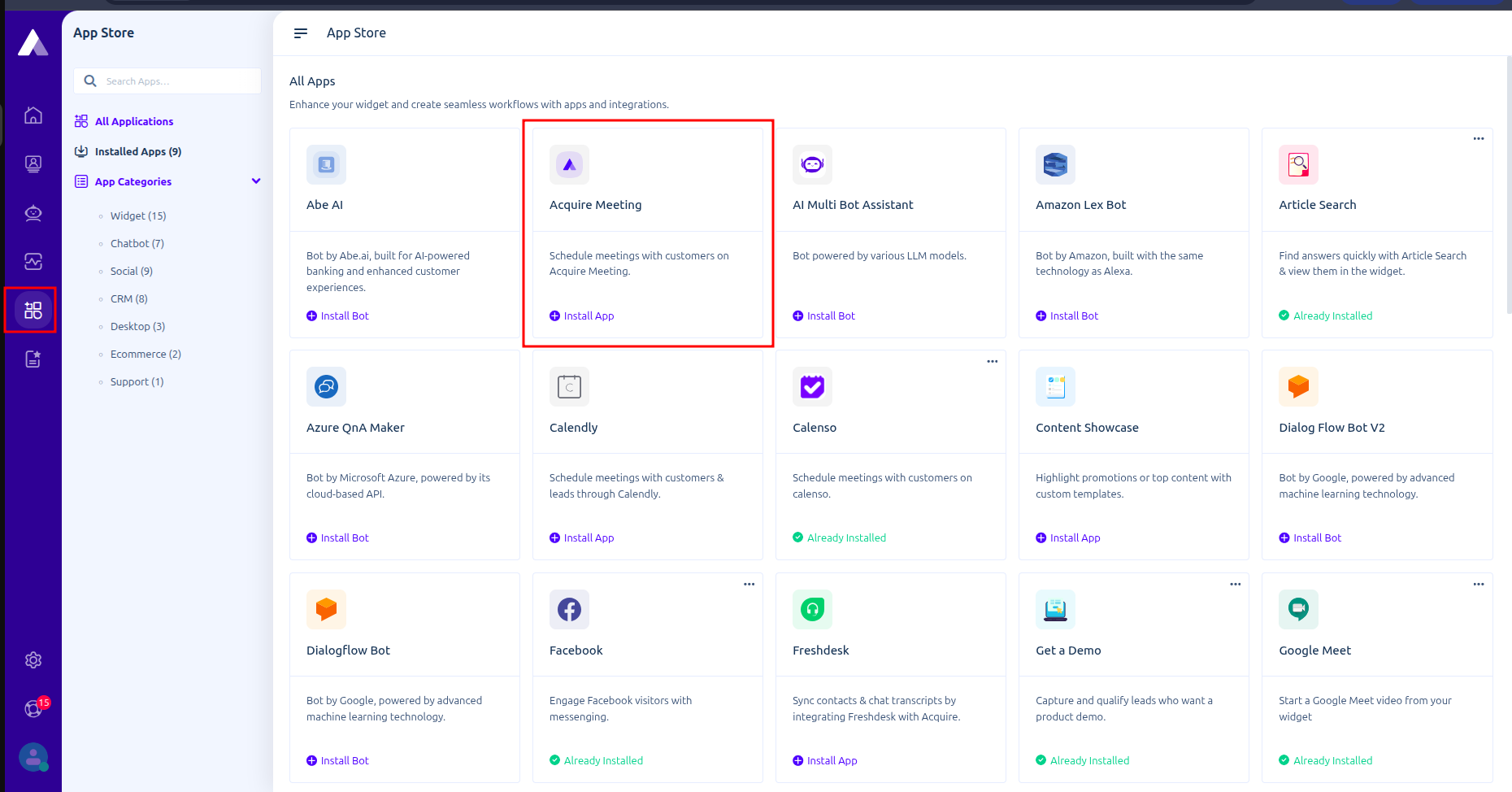Filter by Support (1) category

click(137, 382)
